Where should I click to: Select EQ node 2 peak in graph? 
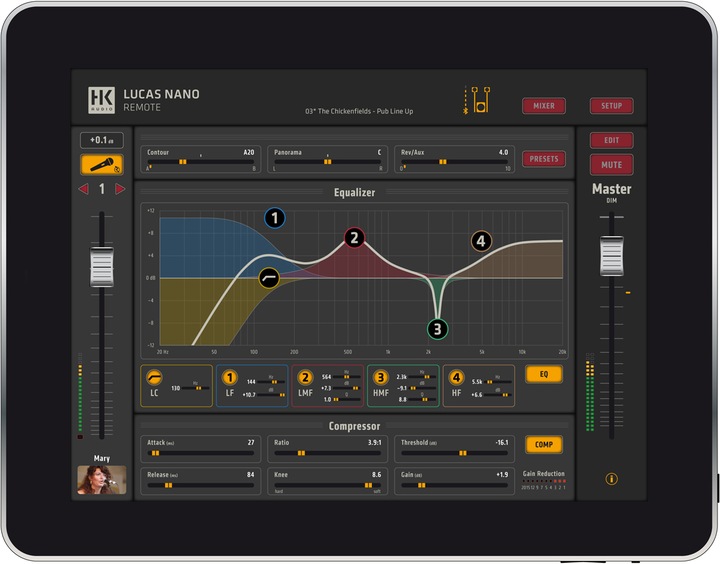click(x=354, y=238)
